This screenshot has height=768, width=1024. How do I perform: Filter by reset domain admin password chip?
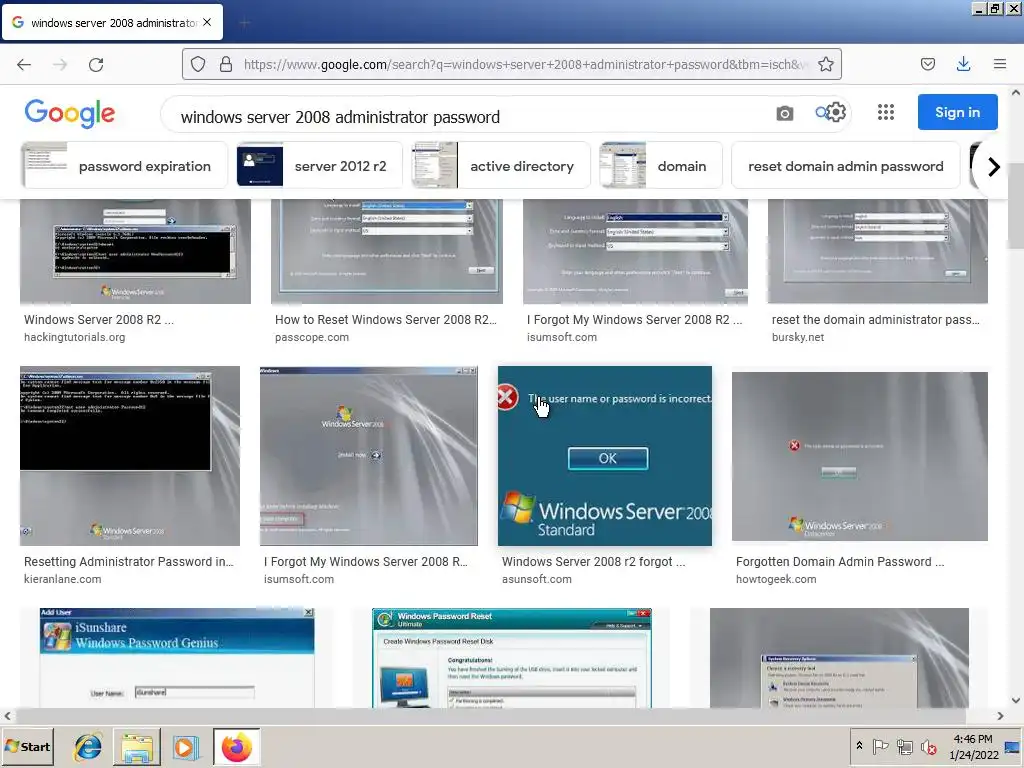(846, 166)
